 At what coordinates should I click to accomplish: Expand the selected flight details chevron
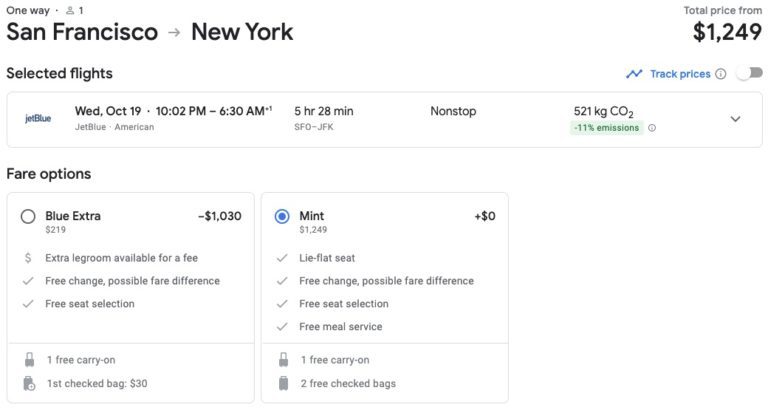(x=735, y=119)
